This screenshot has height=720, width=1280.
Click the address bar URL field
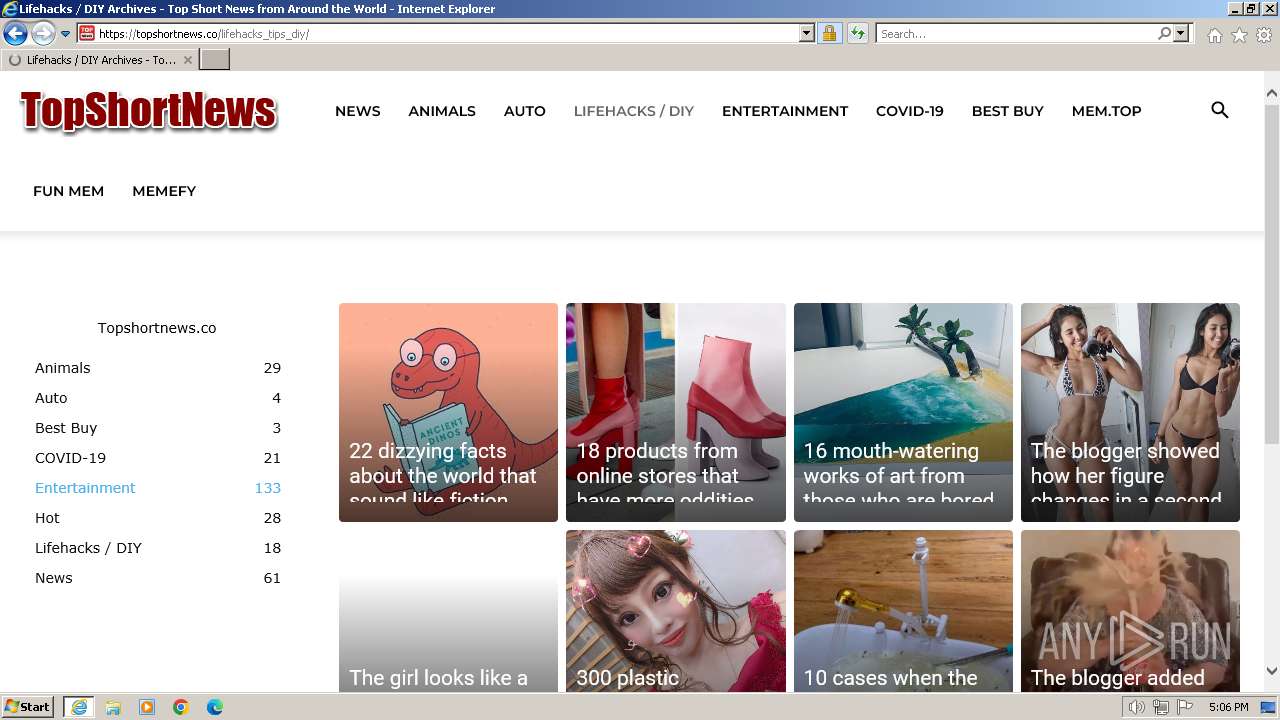tap(448, 33)
